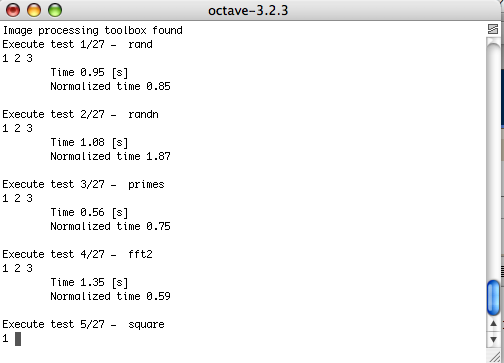Click the split pane icon above the scrollbar
The width and height of the screenshot is (504, 363).
click(493, 29)
